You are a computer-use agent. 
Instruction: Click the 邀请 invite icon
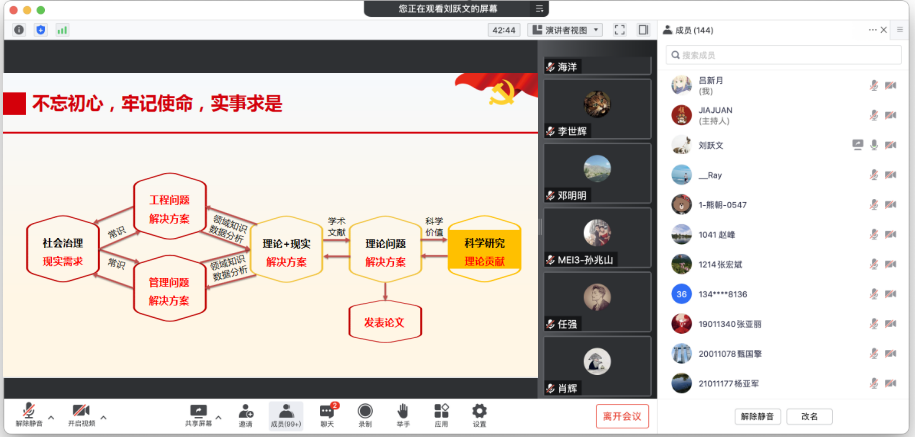point(245,411)
